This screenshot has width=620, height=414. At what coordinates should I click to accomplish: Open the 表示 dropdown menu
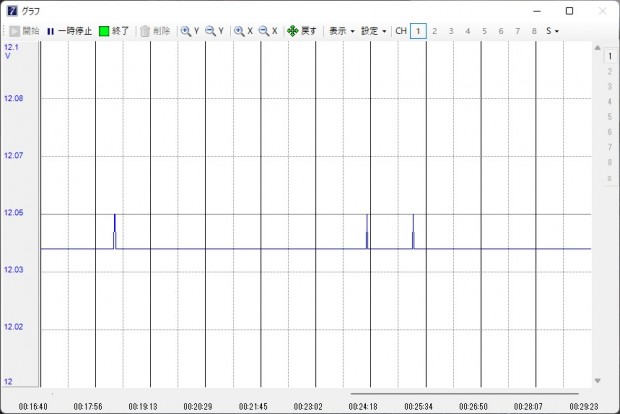[342, 31]
